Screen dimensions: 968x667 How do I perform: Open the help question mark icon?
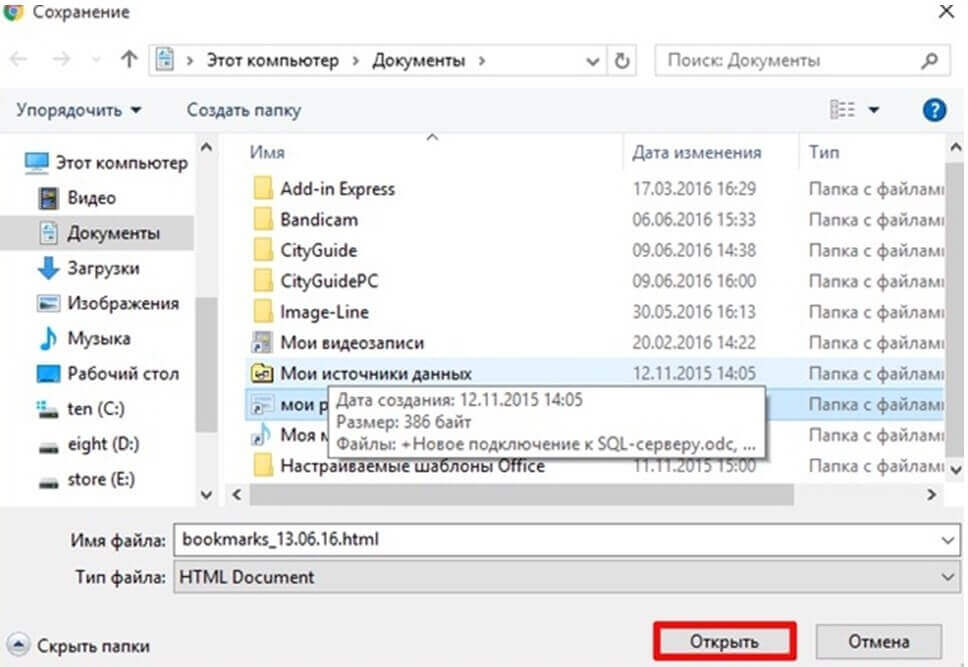click(x=934, y=110)
